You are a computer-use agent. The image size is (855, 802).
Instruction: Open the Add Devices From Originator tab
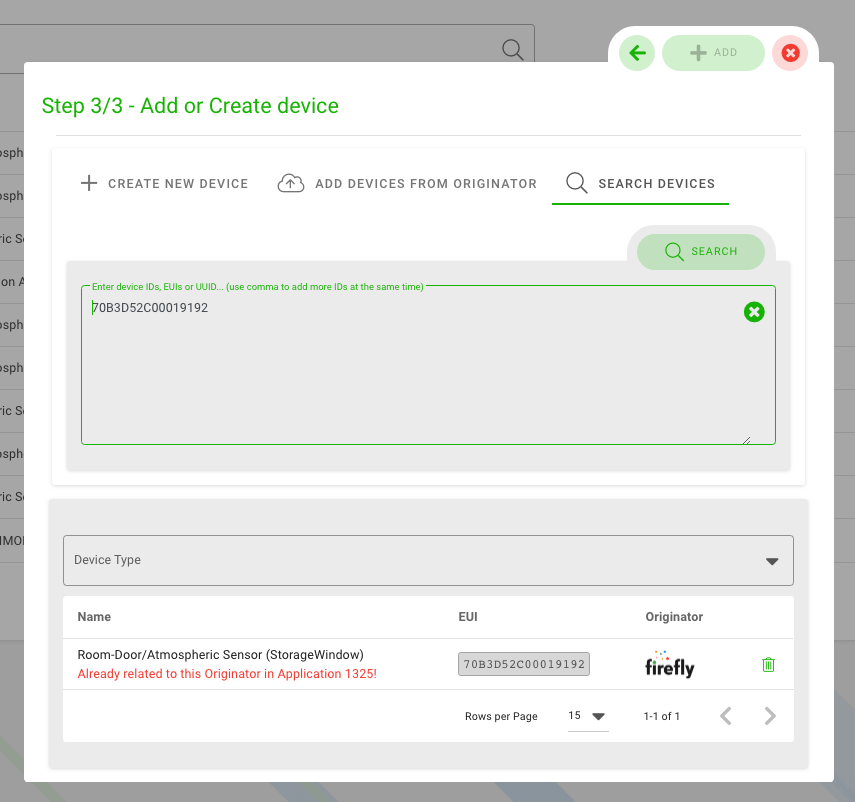click(407, 184)
